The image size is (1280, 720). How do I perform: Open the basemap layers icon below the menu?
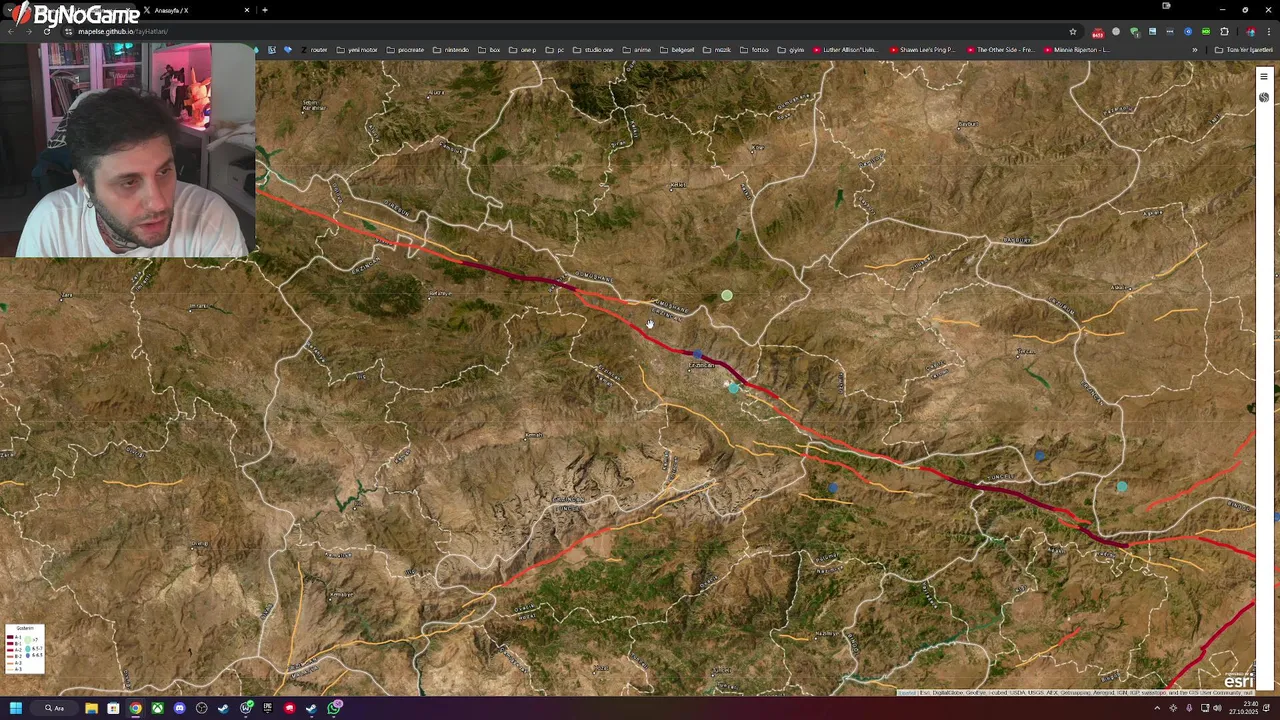tap(1264, 97)
